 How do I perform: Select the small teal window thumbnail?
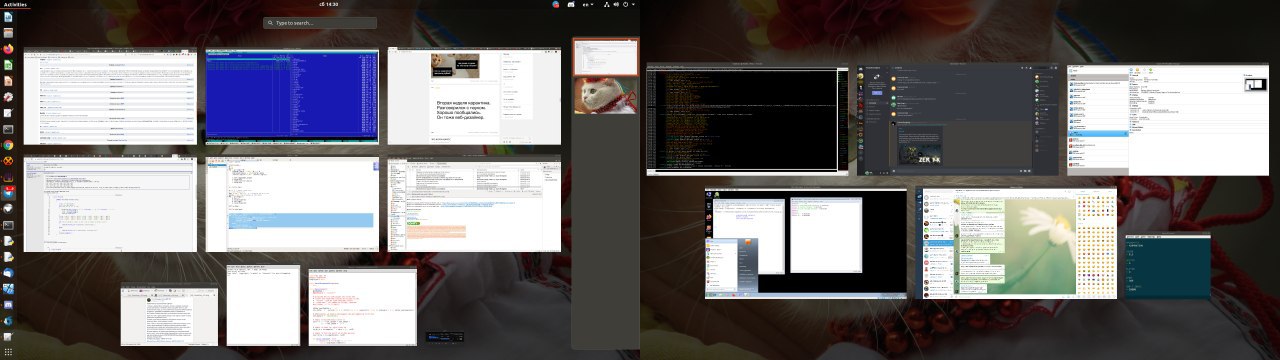pyautogui.click(x=1167, y=265)
